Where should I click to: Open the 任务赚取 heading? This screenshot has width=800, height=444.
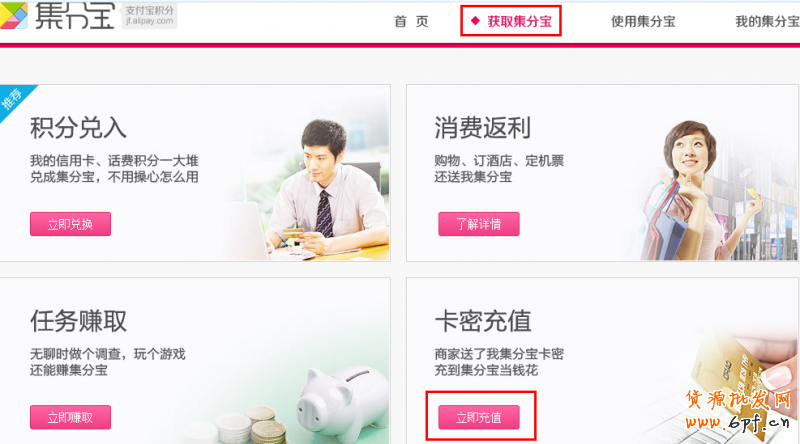point(78,321)
